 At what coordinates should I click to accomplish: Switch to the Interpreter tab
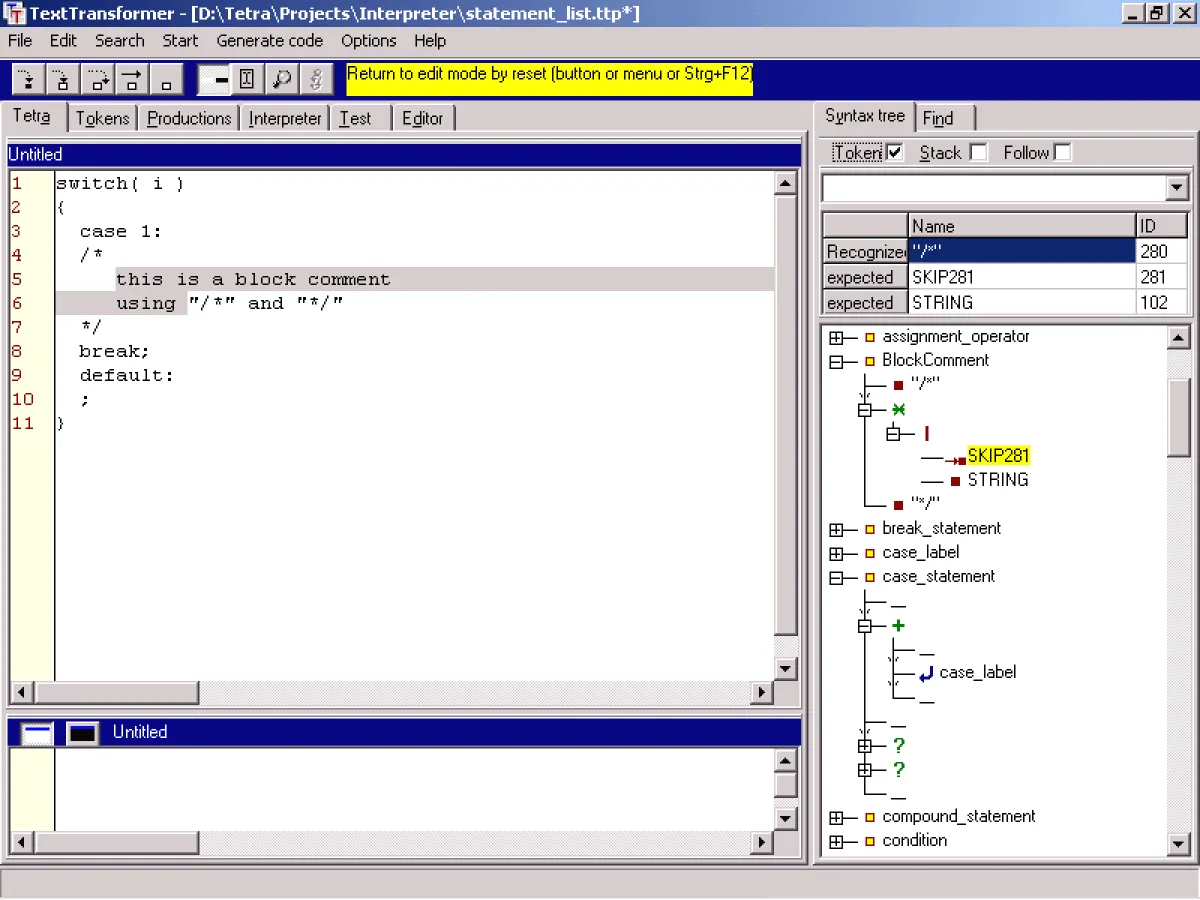284,118
